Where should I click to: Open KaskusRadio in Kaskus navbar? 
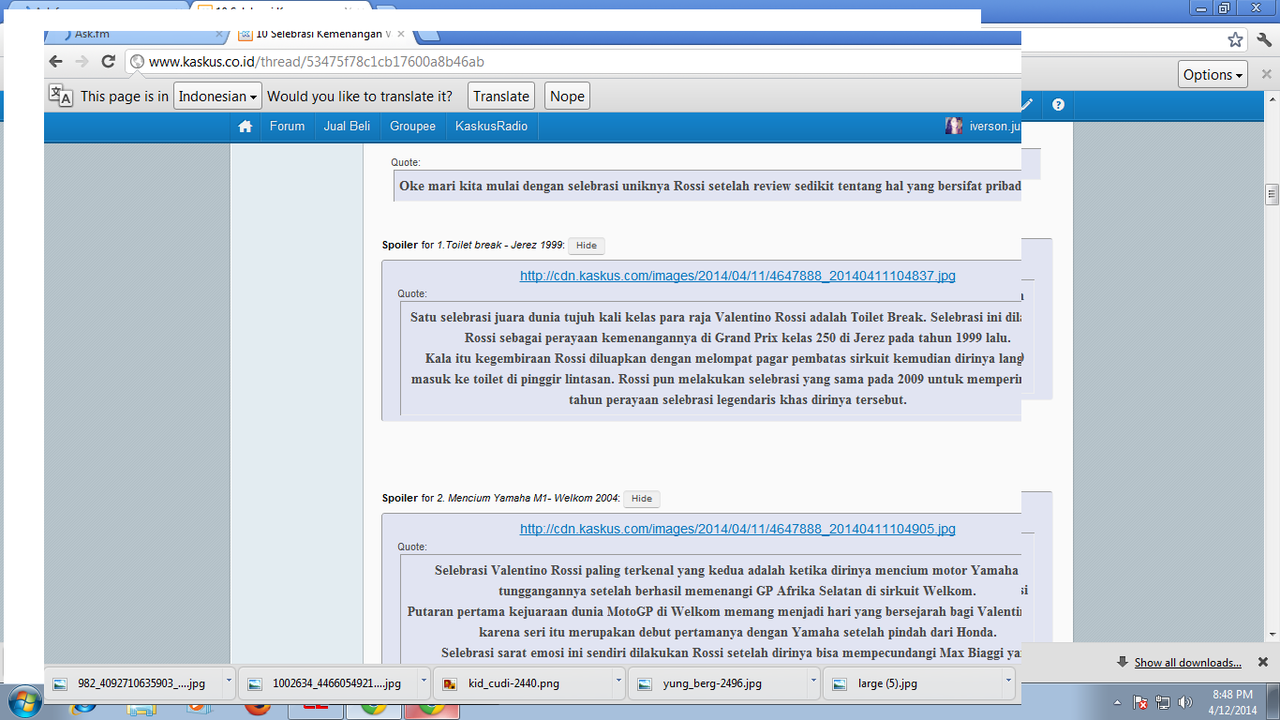point(491,126)
